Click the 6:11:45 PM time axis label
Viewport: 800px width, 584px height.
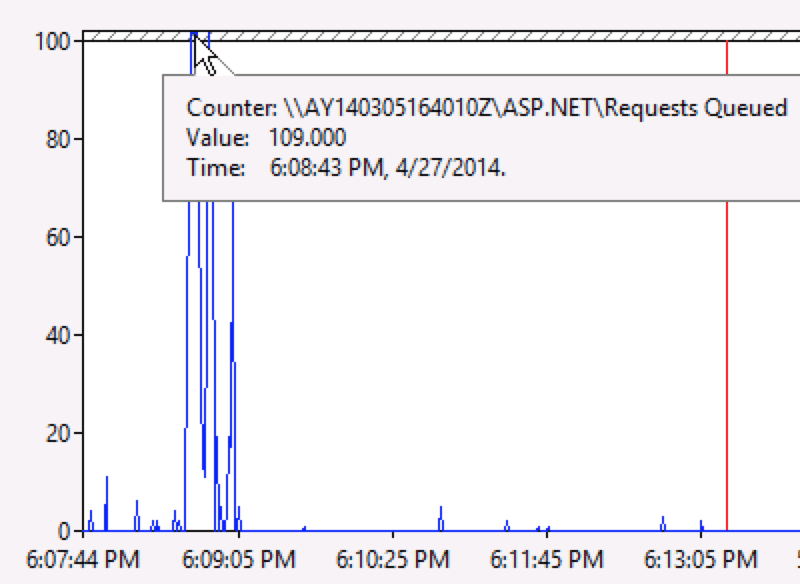pos(547,560)
